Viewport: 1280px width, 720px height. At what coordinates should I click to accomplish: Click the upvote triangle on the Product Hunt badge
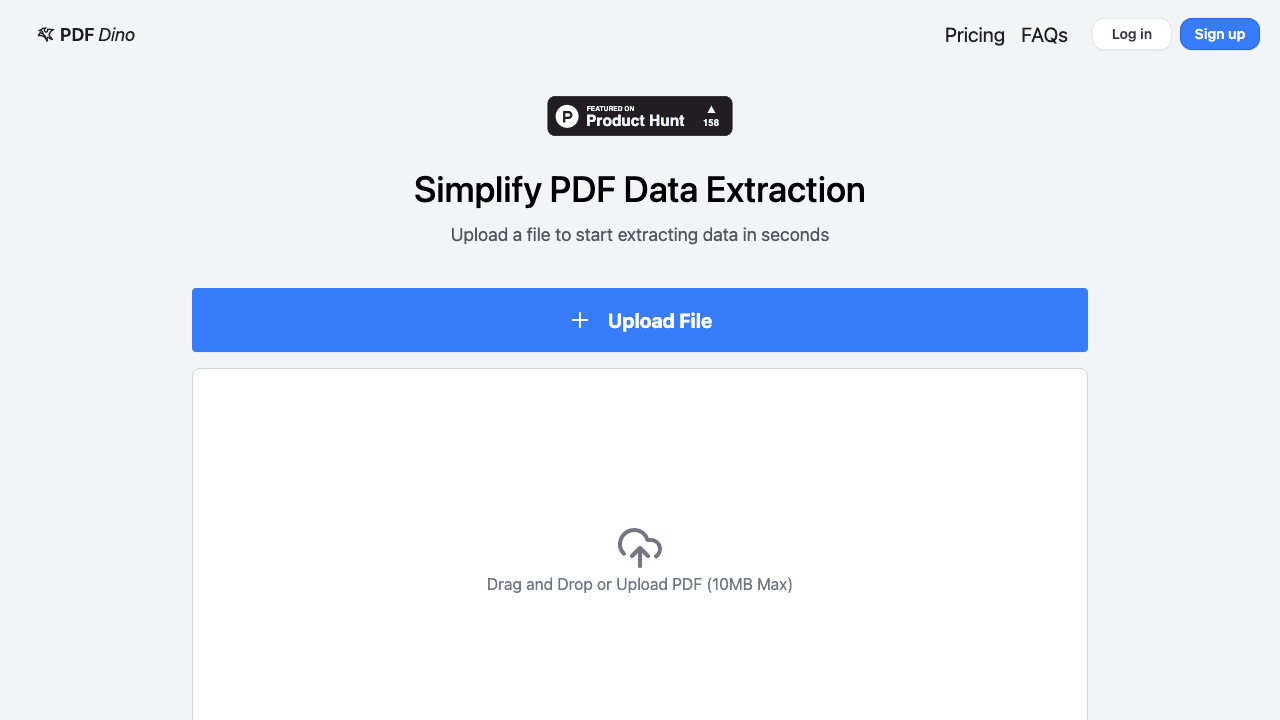[711, 109]
